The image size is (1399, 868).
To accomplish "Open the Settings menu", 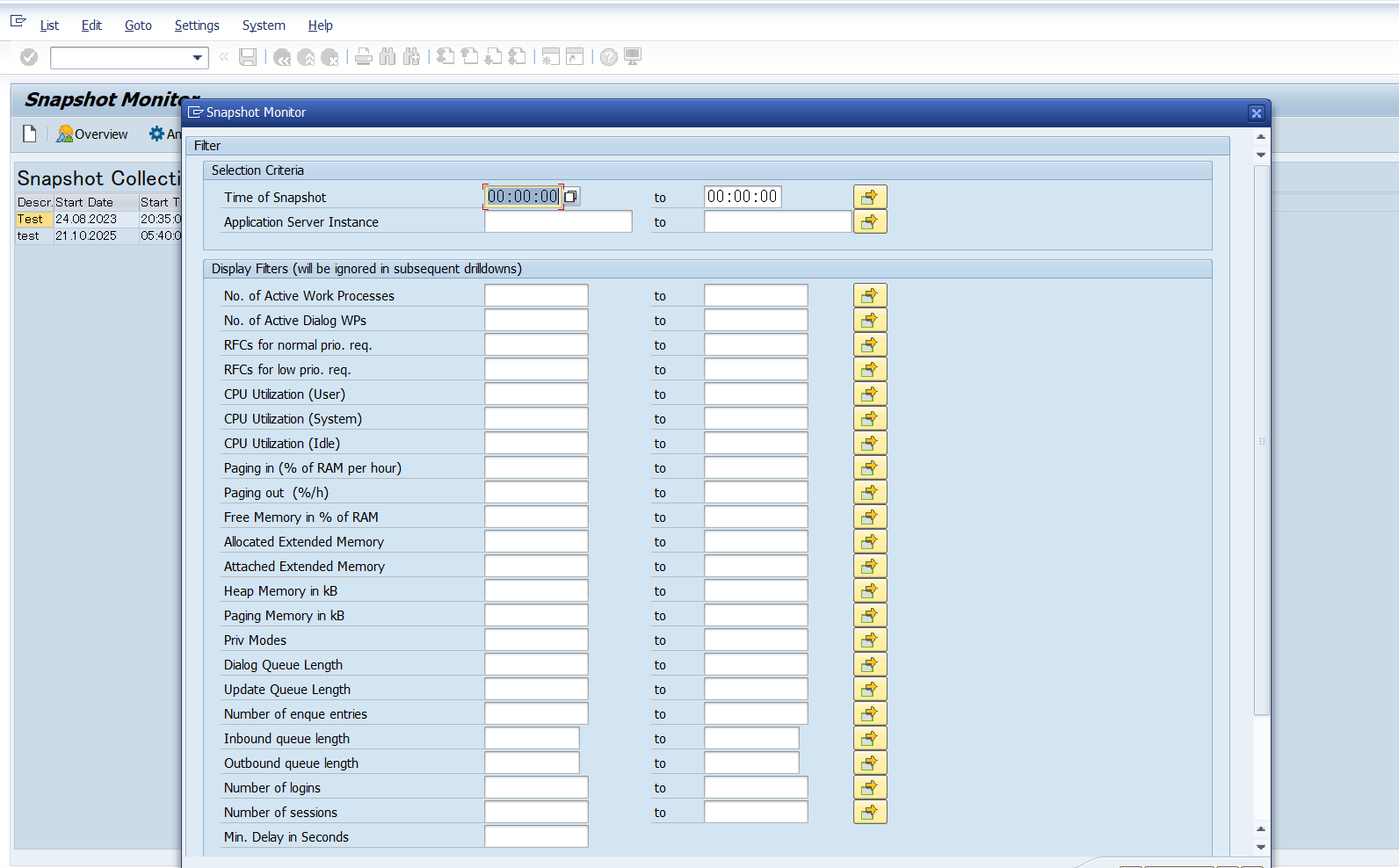I will coord(197,25).
